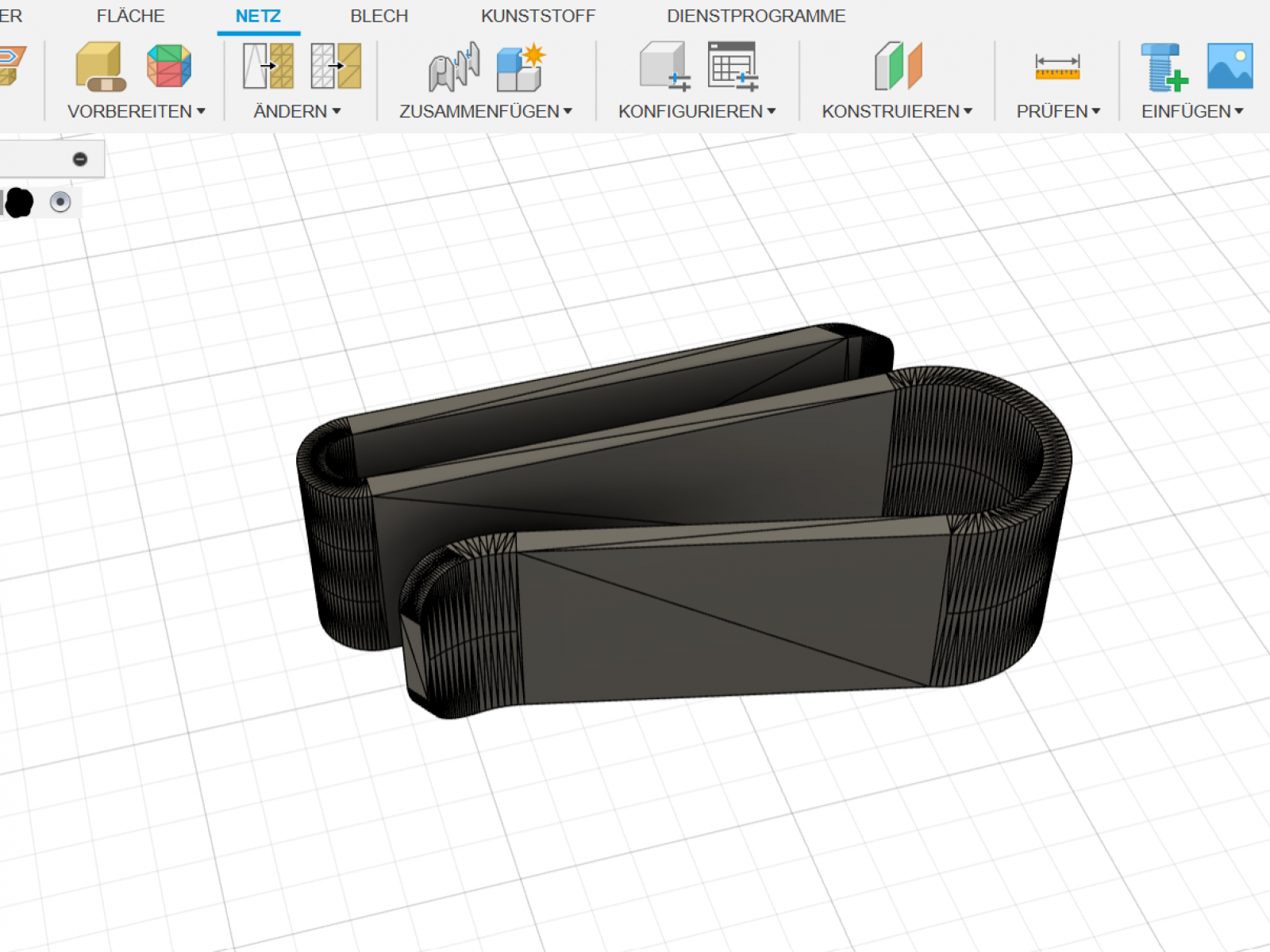The image size is (1270, 952).
Task: Select the NETZ tab
Action: click(258, 16)
